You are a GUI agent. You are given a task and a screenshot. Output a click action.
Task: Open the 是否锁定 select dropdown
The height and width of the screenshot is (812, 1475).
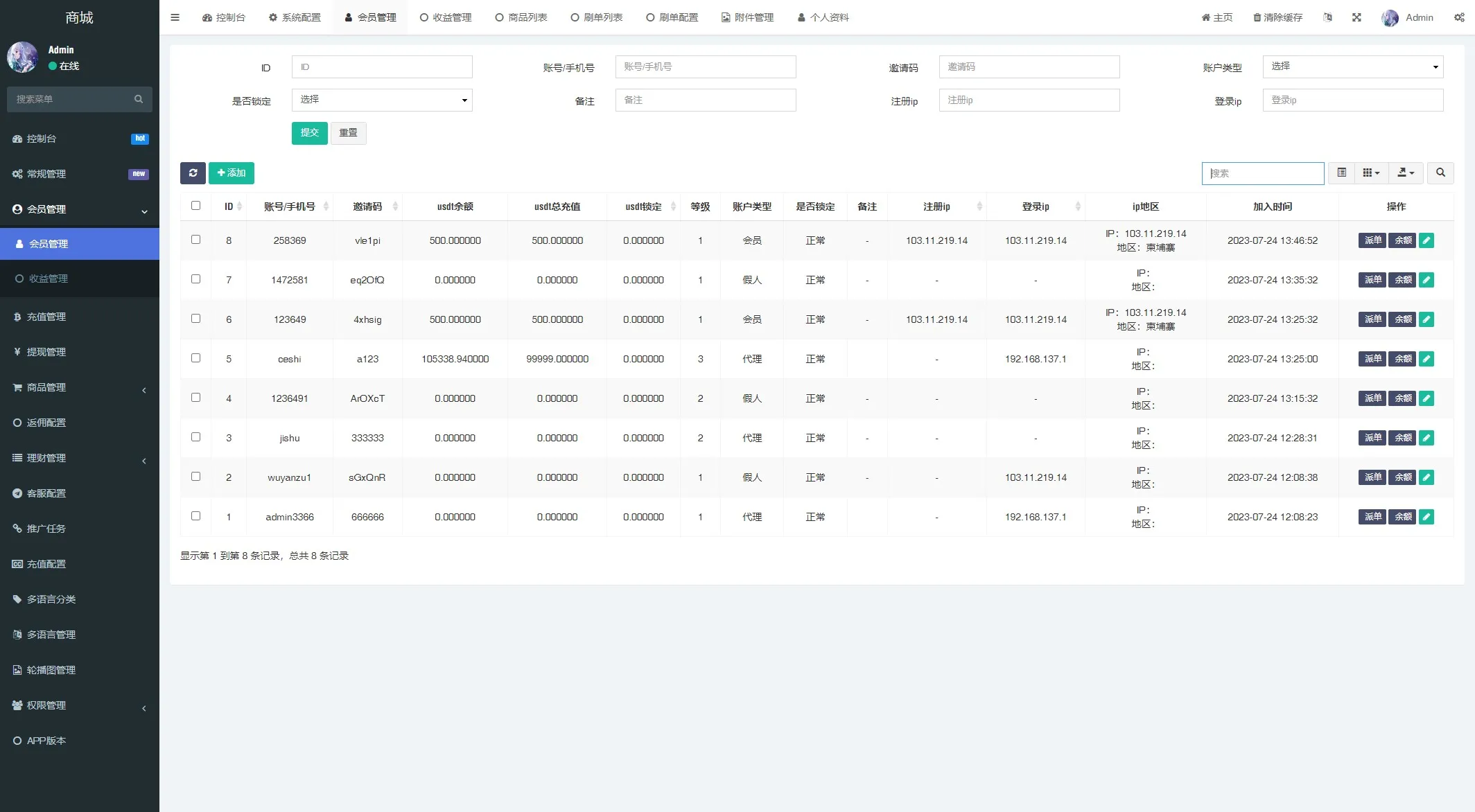click(382, 100)
